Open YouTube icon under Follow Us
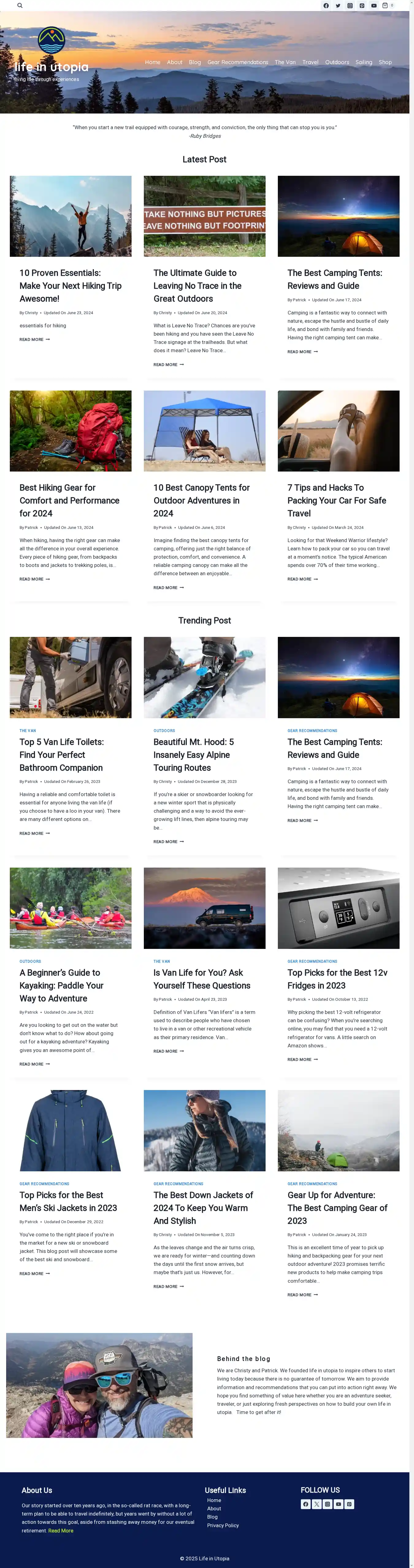 tap(339, 1504)
